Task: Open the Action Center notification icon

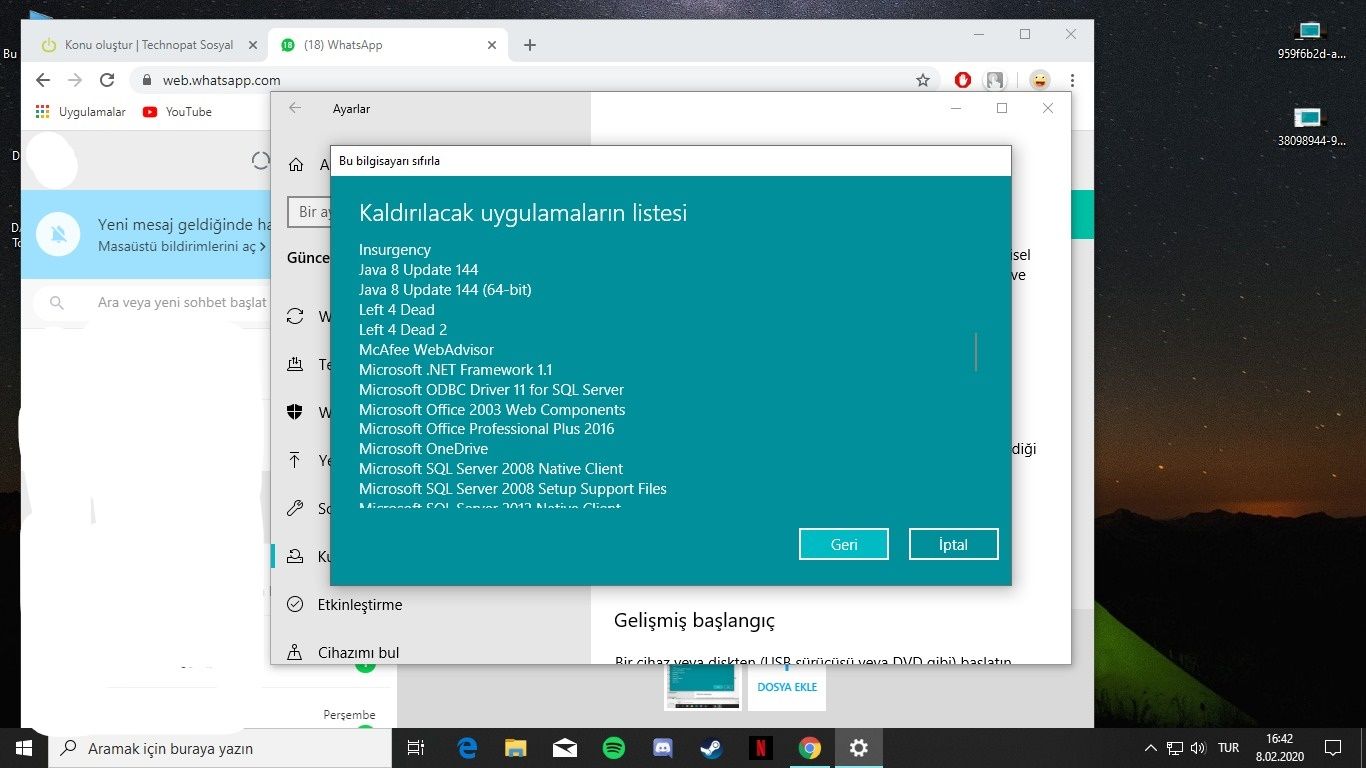Action: pos(1332,748)
